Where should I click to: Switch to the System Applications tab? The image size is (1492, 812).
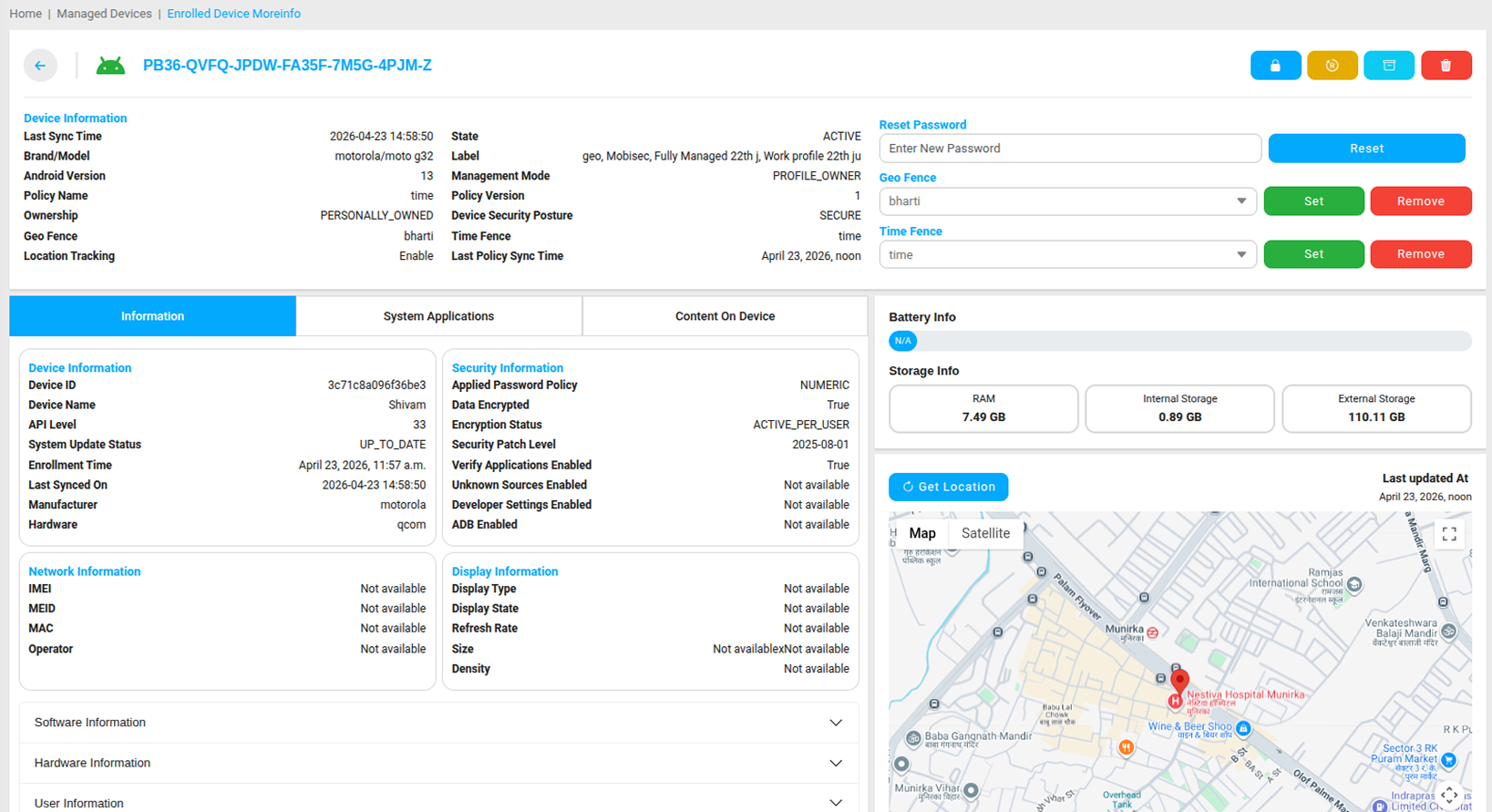point(438,316)
